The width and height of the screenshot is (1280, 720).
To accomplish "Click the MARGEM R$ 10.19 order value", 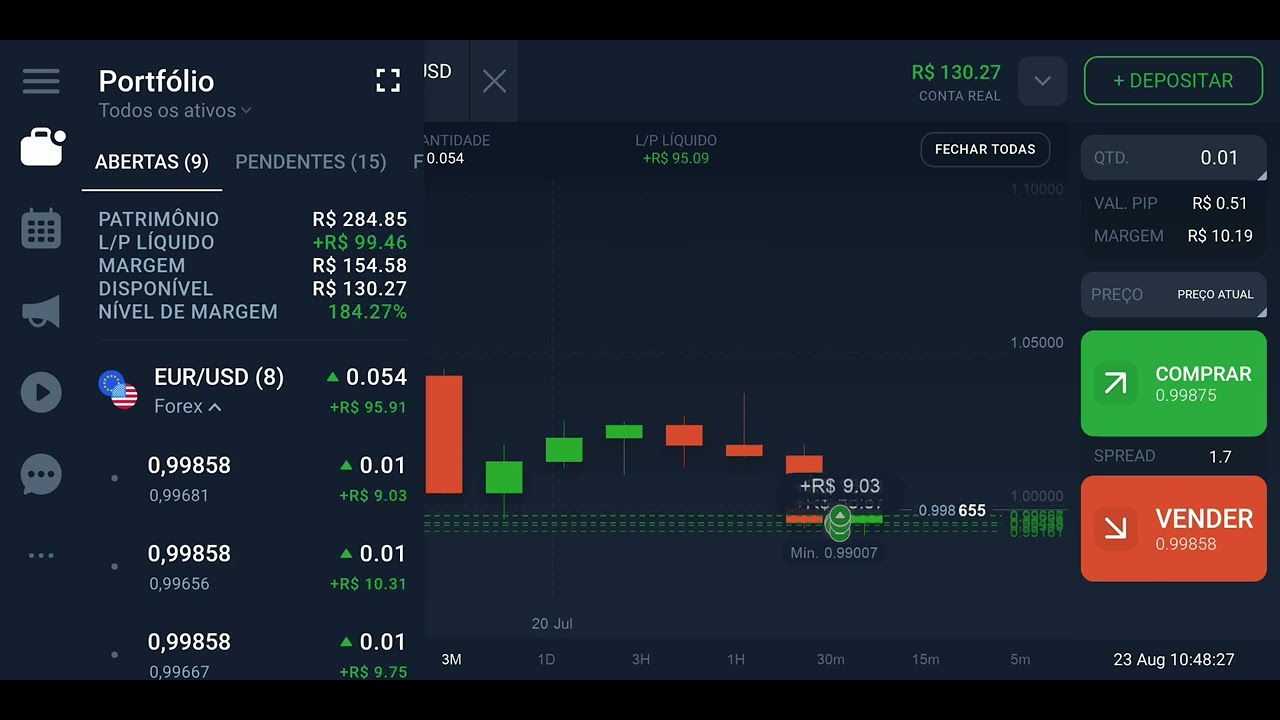I will point(1220,236).
